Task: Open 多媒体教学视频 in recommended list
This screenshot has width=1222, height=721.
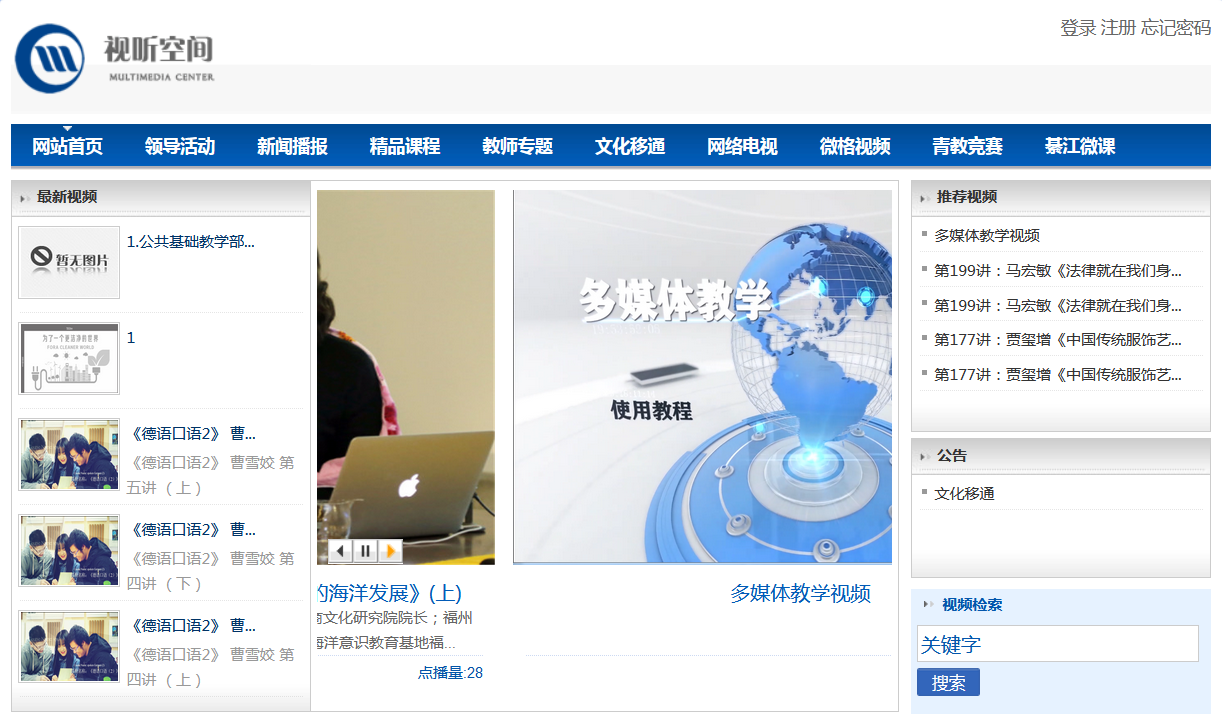Action: coord(986,236)
